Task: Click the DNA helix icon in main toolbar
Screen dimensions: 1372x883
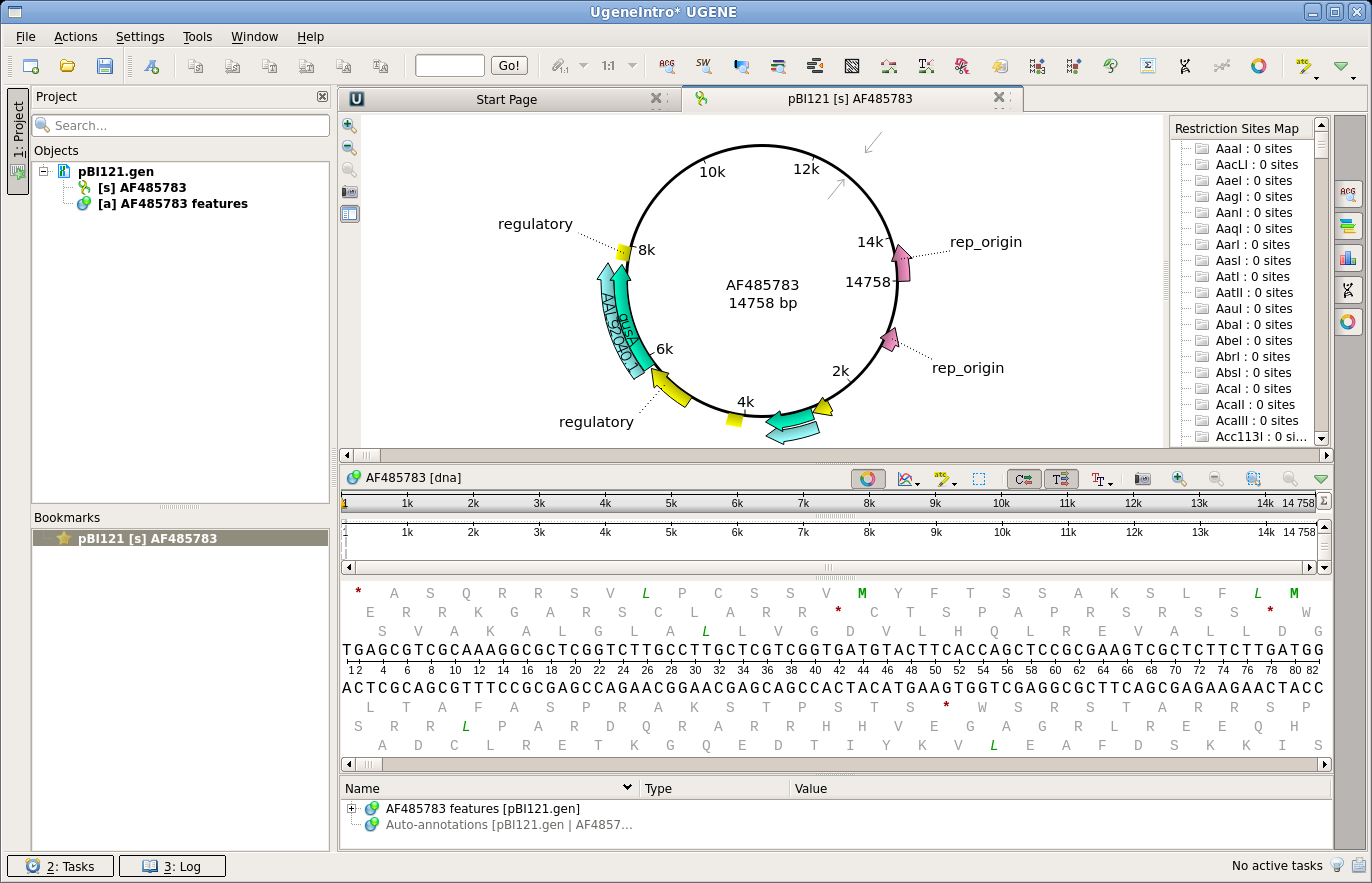Action: click(1185, 66)
